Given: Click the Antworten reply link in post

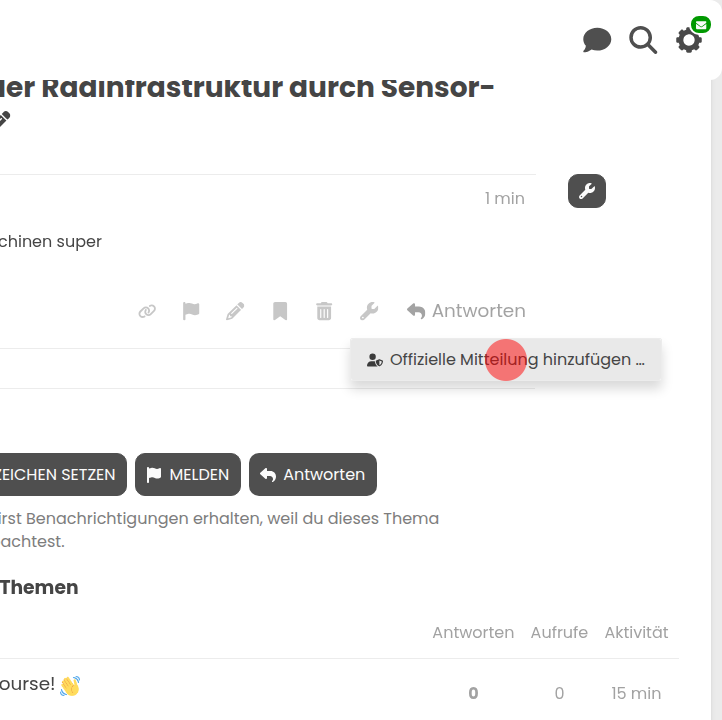Looking at the screenshot, I should [x=466, y=311].
